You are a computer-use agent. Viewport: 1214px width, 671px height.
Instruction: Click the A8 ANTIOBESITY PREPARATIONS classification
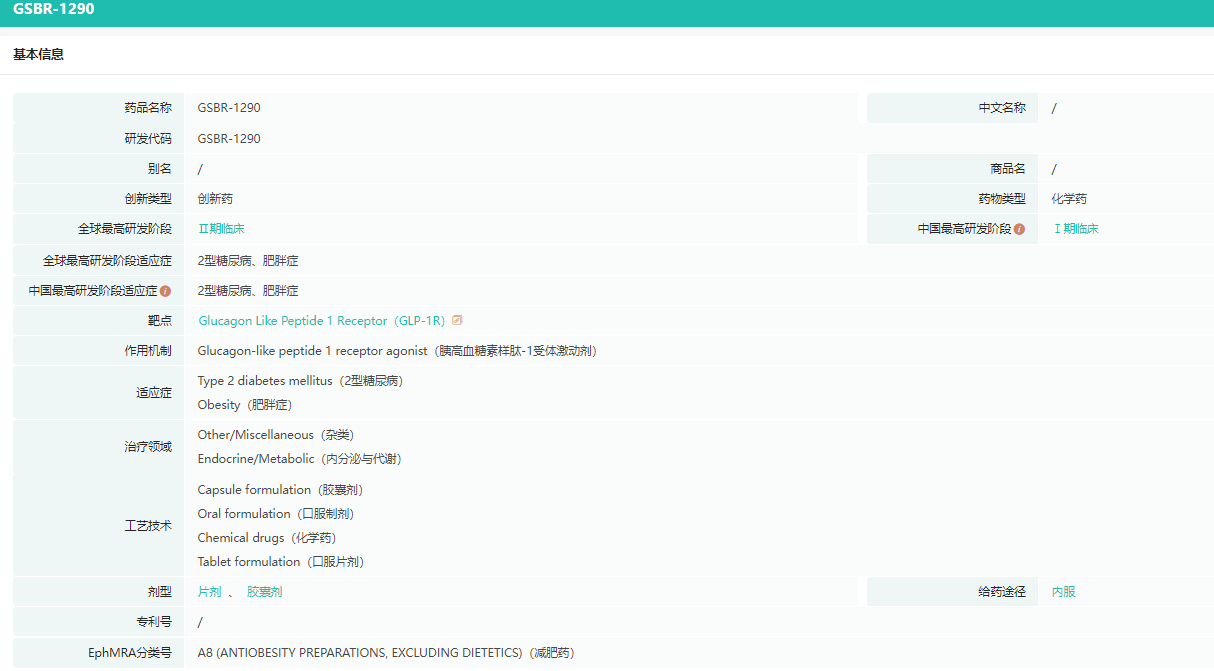click(386, 653)
